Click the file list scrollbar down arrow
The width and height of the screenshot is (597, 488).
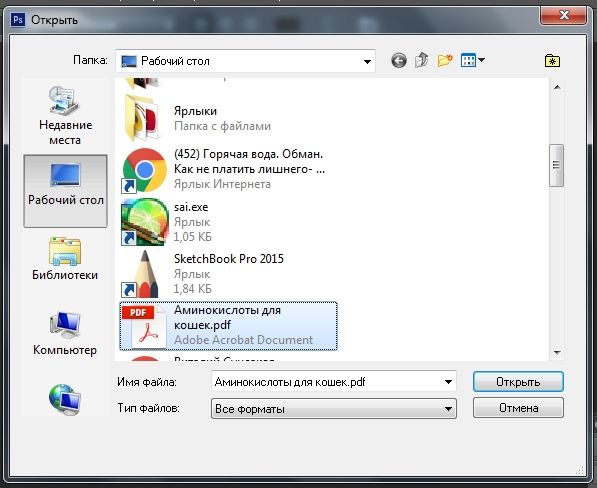point(557,352)
